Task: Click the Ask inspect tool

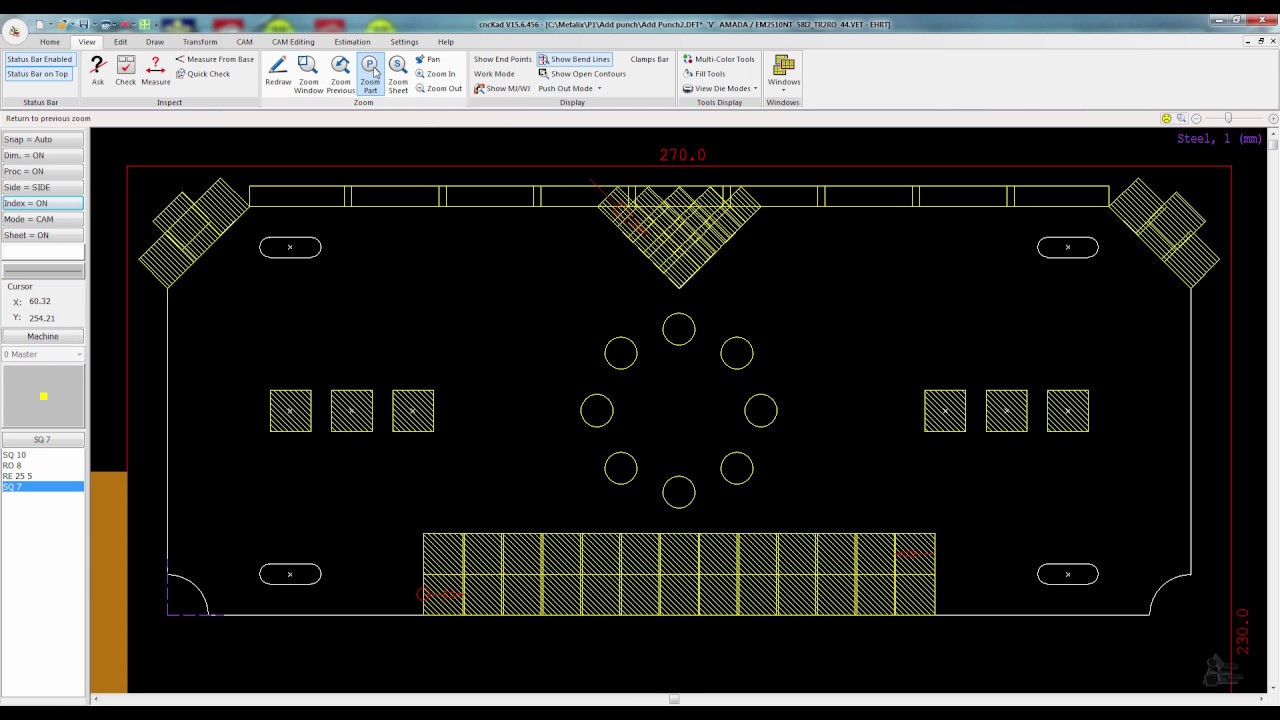Action: coord(97,71)
